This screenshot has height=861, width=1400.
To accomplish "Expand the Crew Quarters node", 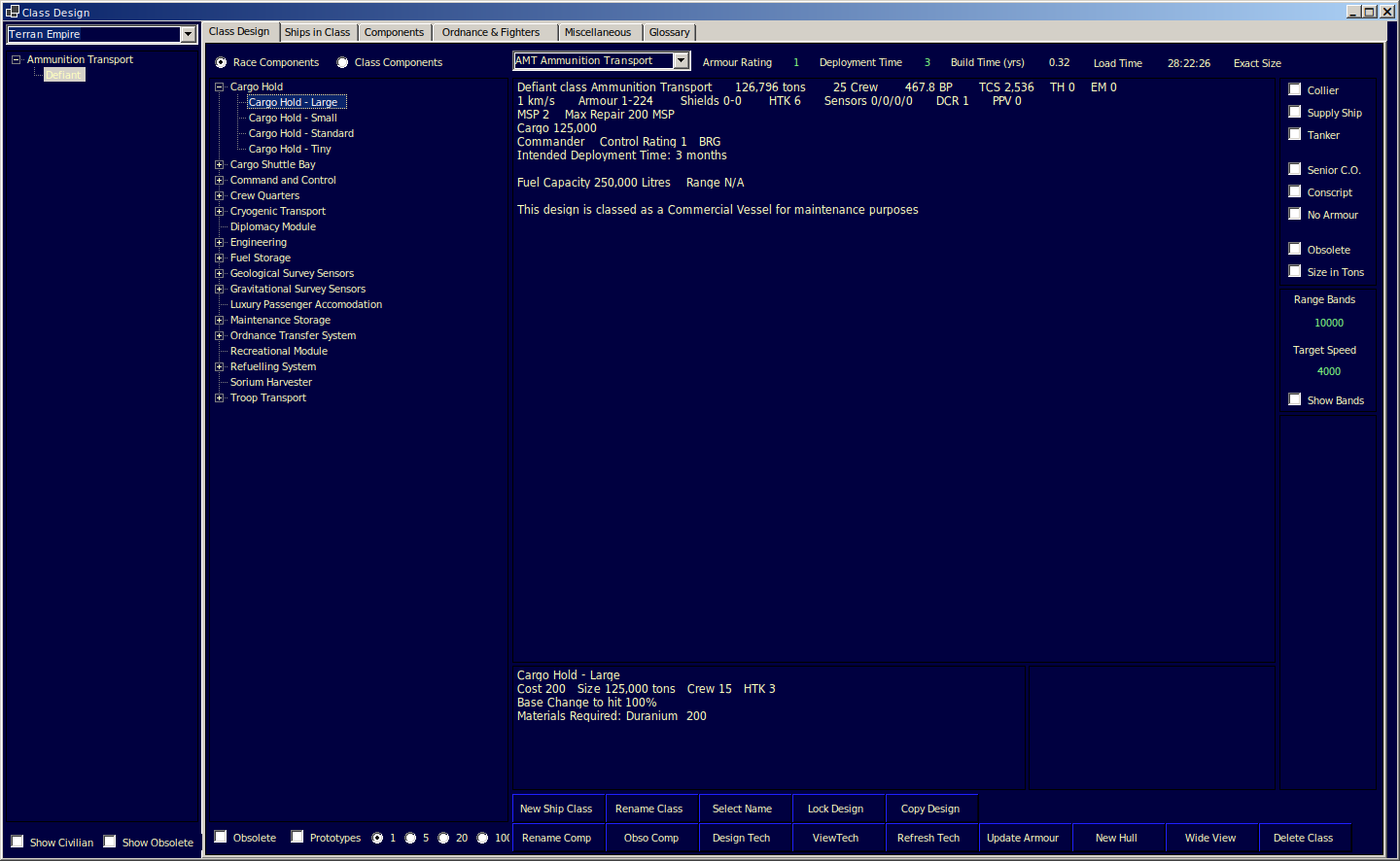I will (220, 195).
